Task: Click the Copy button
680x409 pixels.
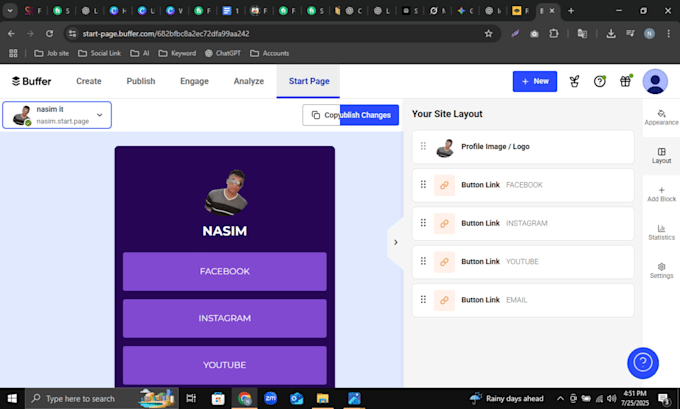Action: pos(321,115)
